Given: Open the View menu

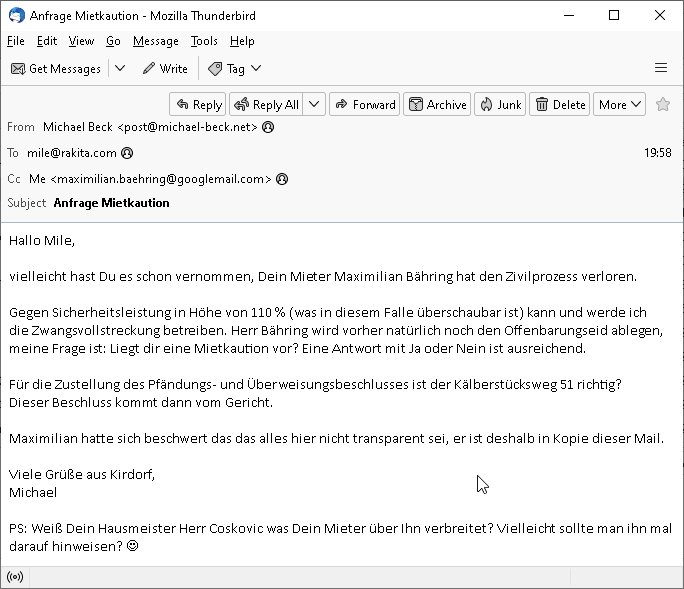Looking at the screenshot, I should [x=81, y=41].
